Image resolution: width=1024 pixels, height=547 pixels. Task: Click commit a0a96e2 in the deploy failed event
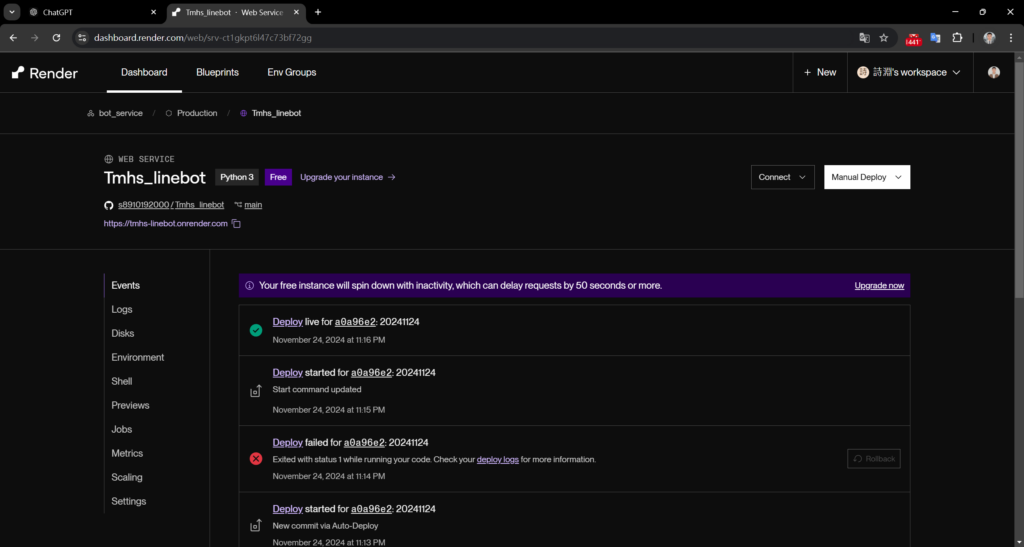(364, 443)
